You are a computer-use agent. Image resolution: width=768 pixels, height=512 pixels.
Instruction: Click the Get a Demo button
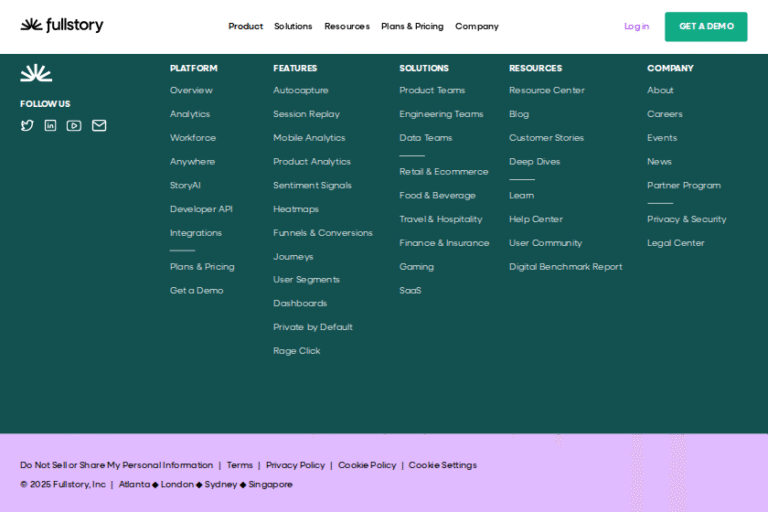point(705,27)
